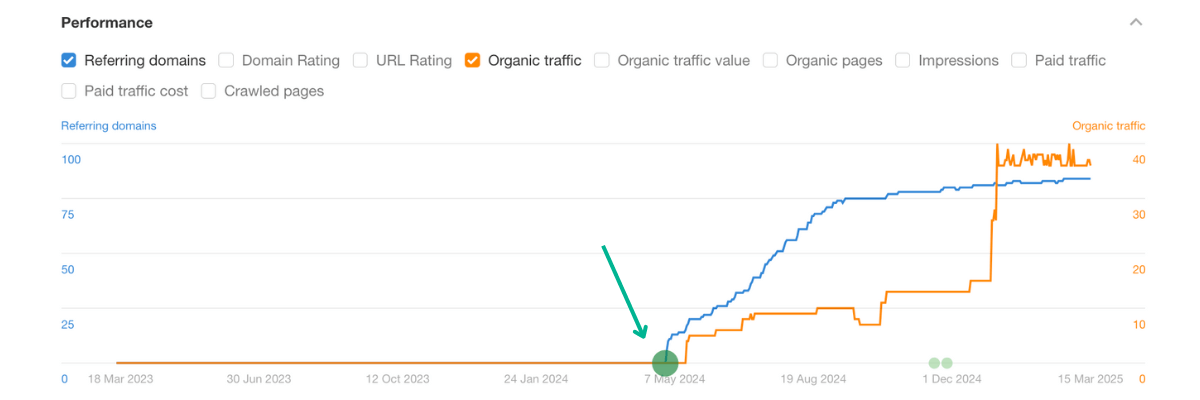Screen dimensions: 1200x400
Task: Click the left small green dot near Dec 2024
Action: click(x=934, y=363)
